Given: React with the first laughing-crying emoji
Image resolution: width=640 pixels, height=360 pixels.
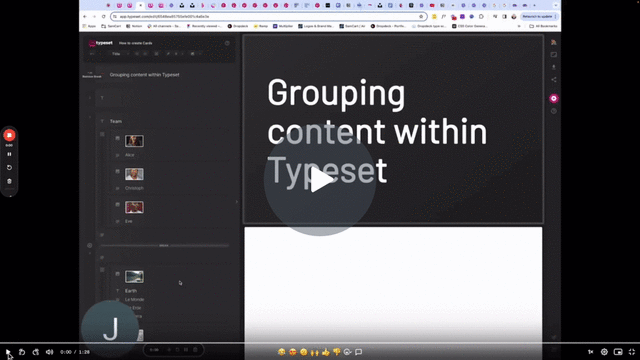Looking at the screenshot, I should click(x=281, y=352).
